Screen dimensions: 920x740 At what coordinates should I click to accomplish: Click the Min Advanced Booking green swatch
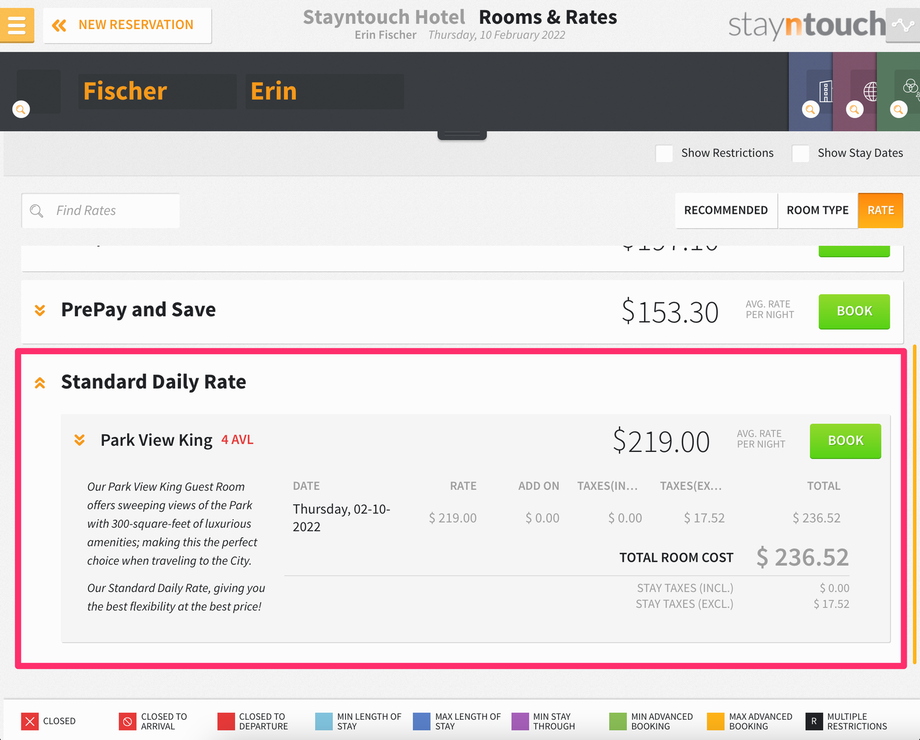click(618, 721)
